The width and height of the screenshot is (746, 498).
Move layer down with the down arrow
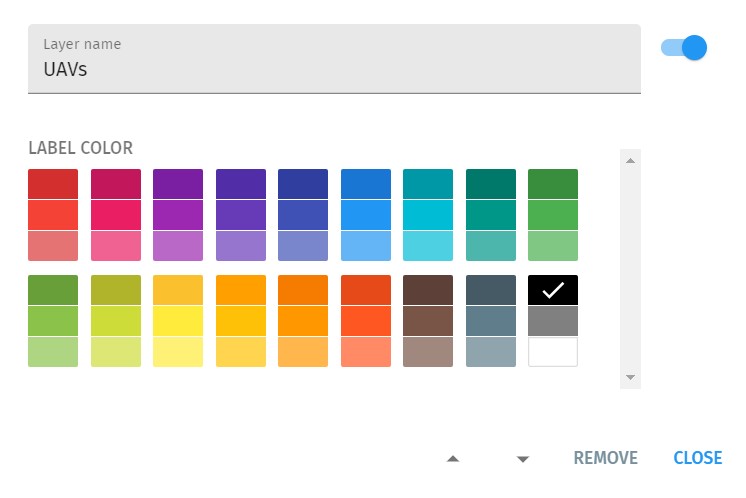pyautogui.click(x=522, y=459)
